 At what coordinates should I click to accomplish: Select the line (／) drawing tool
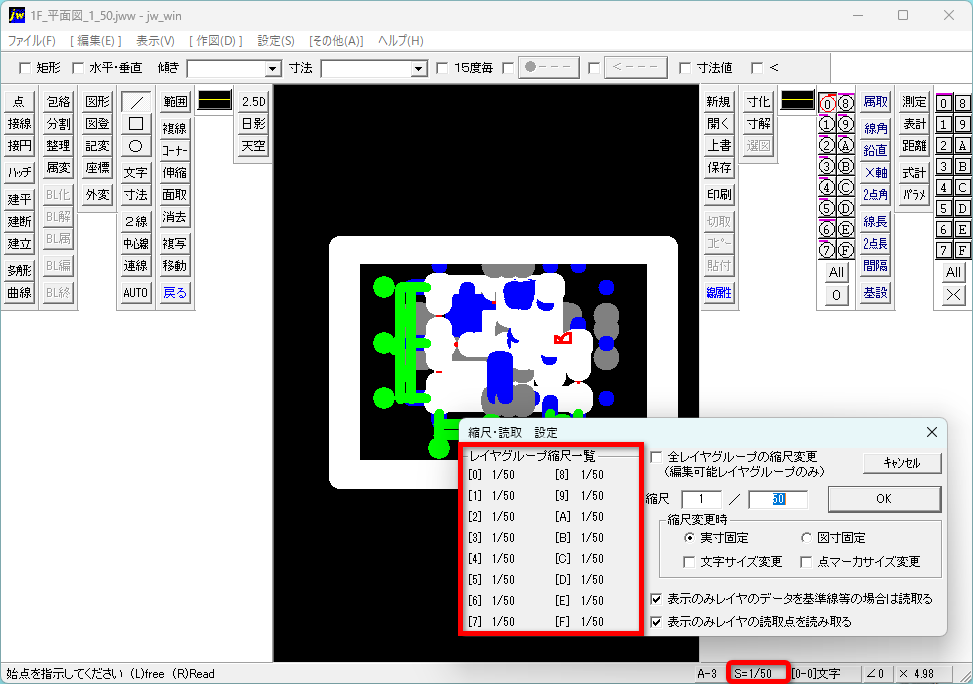click(136, 101)
